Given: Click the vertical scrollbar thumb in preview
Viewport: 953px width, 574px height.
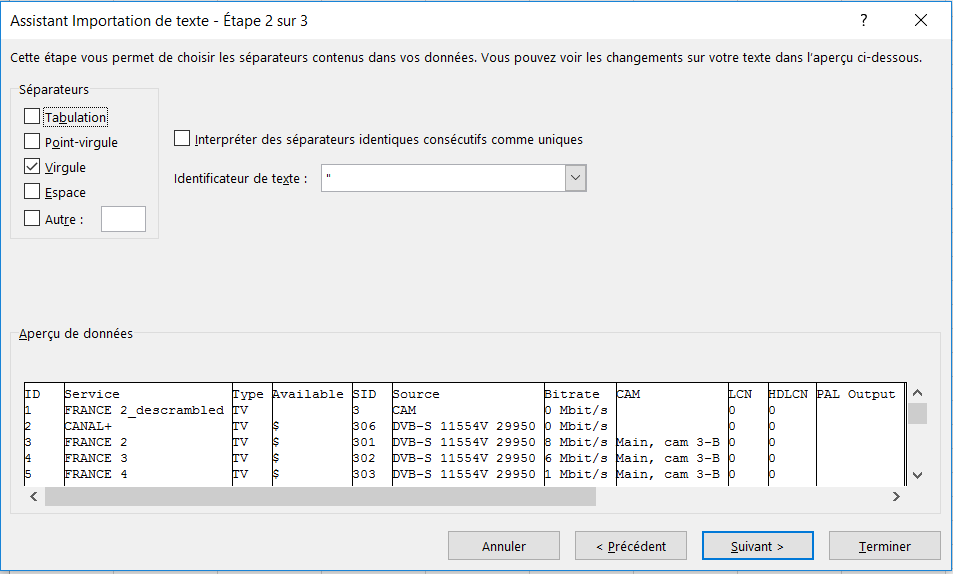Looking at the screenshot, I should [918, 413].
